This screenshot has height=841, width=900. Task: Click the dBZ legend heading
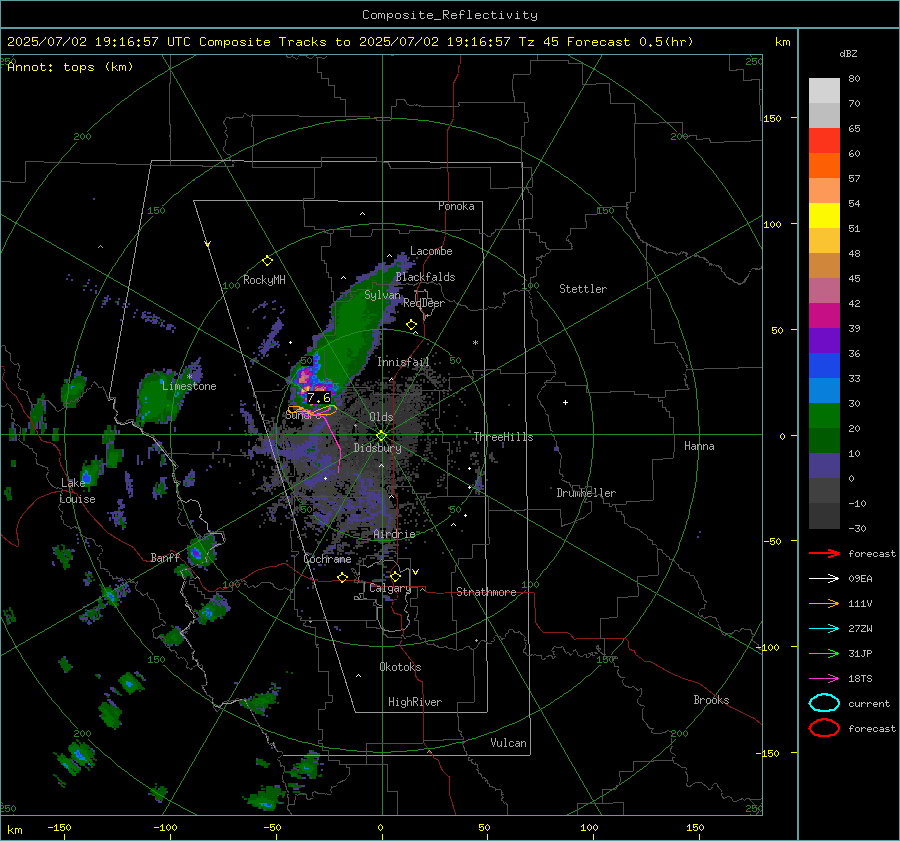(x=848, y=53)
